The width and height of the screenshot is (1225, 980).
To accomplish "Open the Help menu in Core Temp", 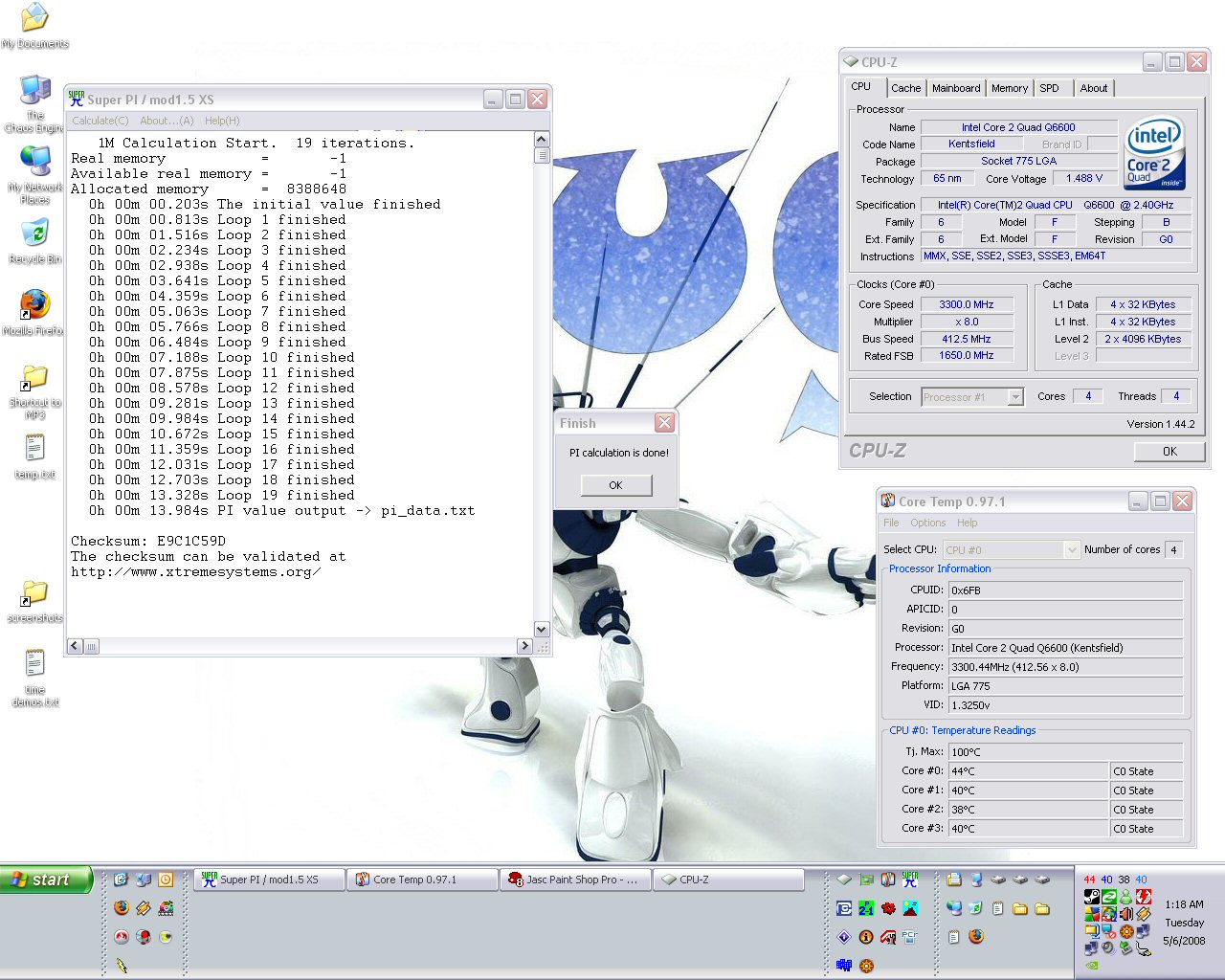I will [x=968, y=523].
